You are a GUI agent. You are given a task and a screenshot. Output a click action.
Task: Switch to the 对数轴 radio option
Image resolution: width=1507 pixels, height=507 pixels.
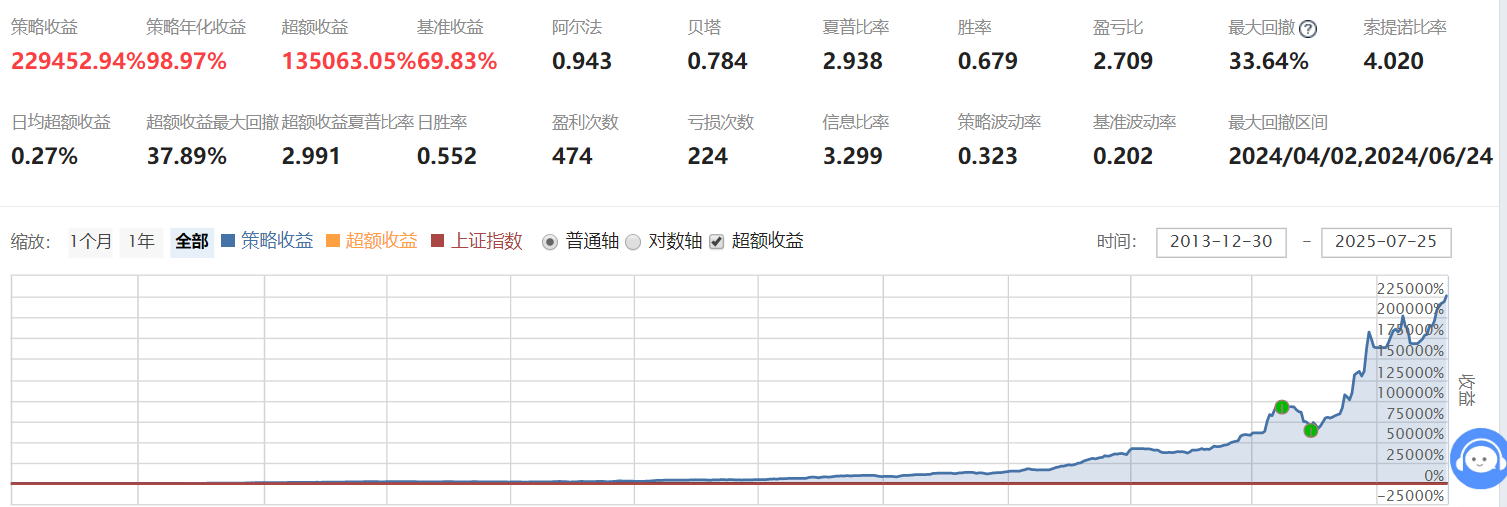click(x=632, y=242)
